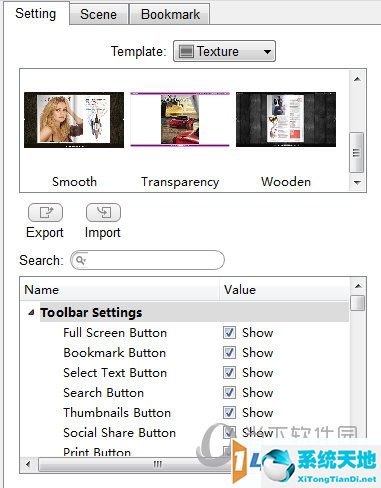Click the template list scrollbar thumb
This screenshot has width=381, height=488.
point(356,152)
